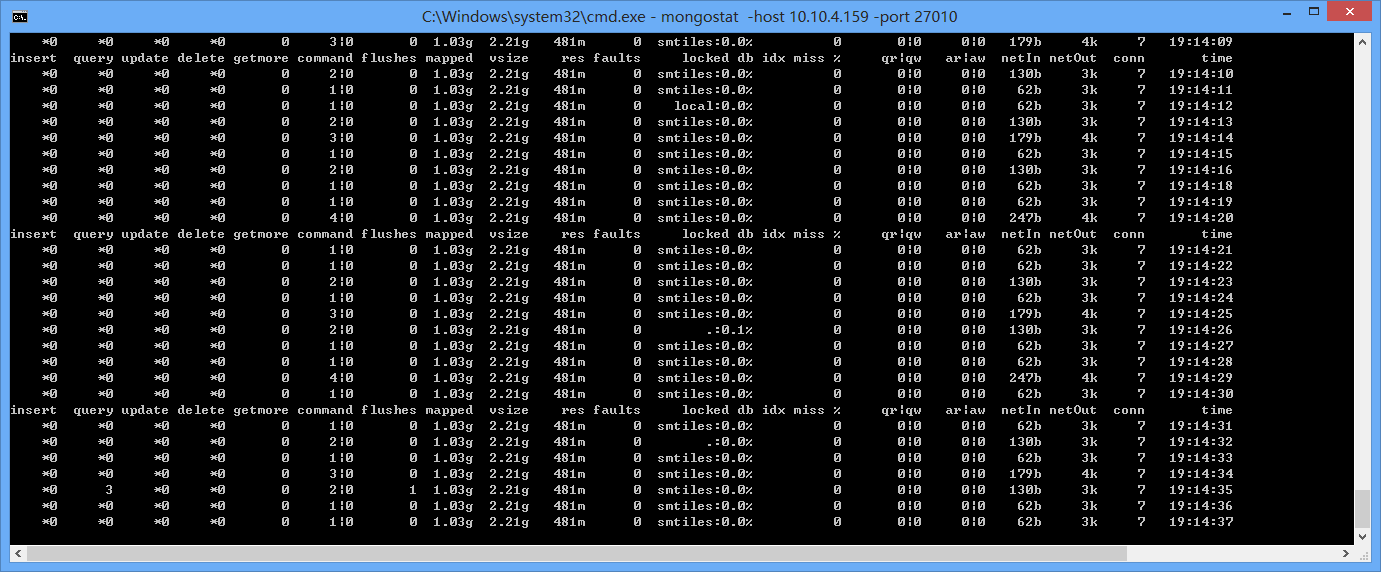This screenshot has height=572, width=1381.
Task: Select the timestamp 19:14:21
Action: point(1200,250)
